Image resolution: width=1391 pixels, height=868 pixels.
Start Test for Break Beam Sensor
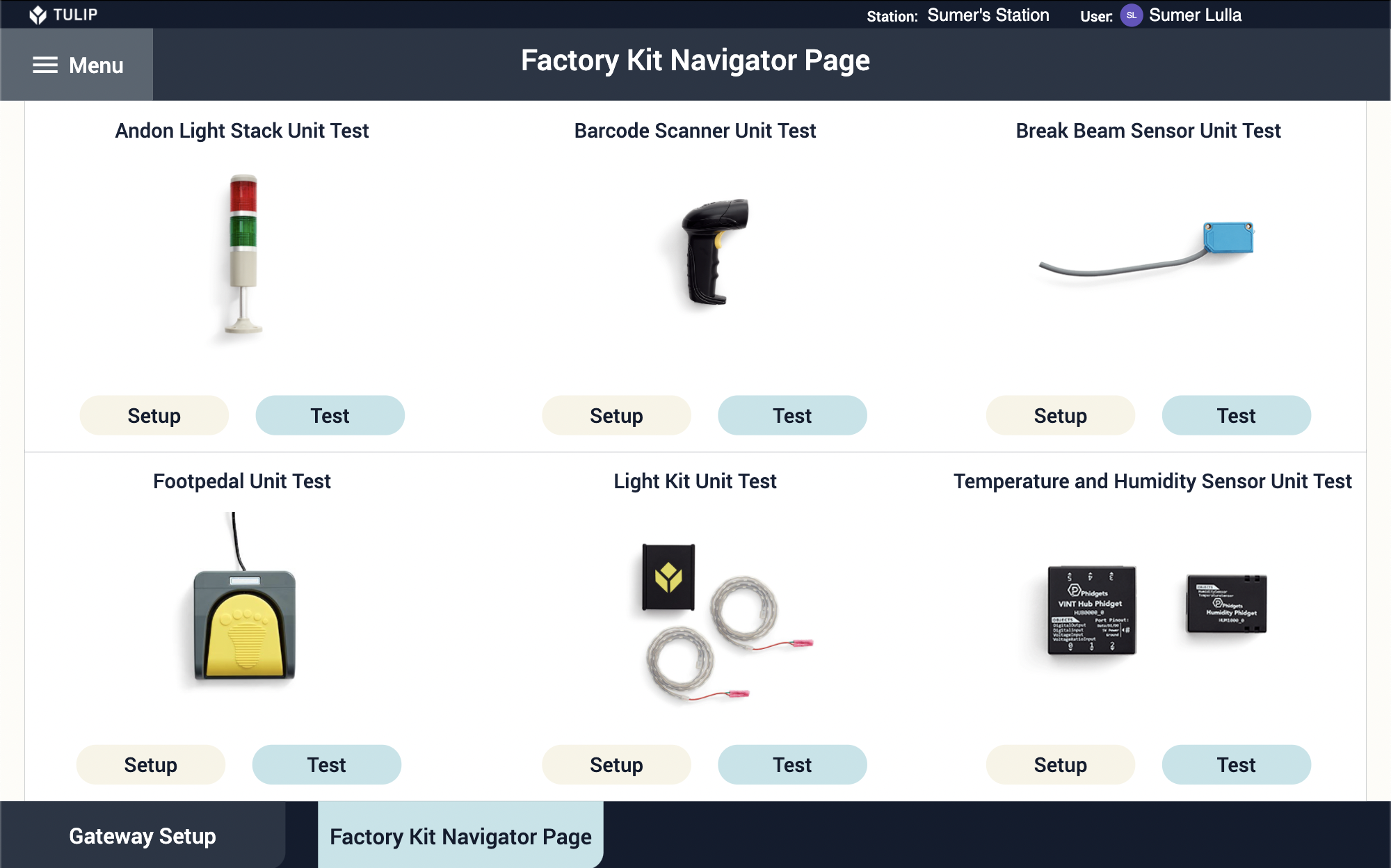(x=1237, y=415)
